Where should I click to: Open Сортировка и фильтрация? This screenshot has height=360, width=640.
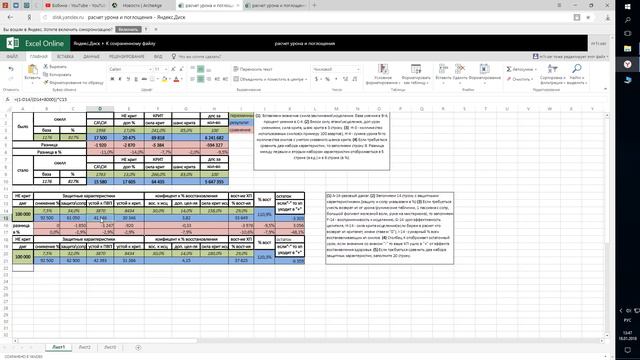[552, 74]
